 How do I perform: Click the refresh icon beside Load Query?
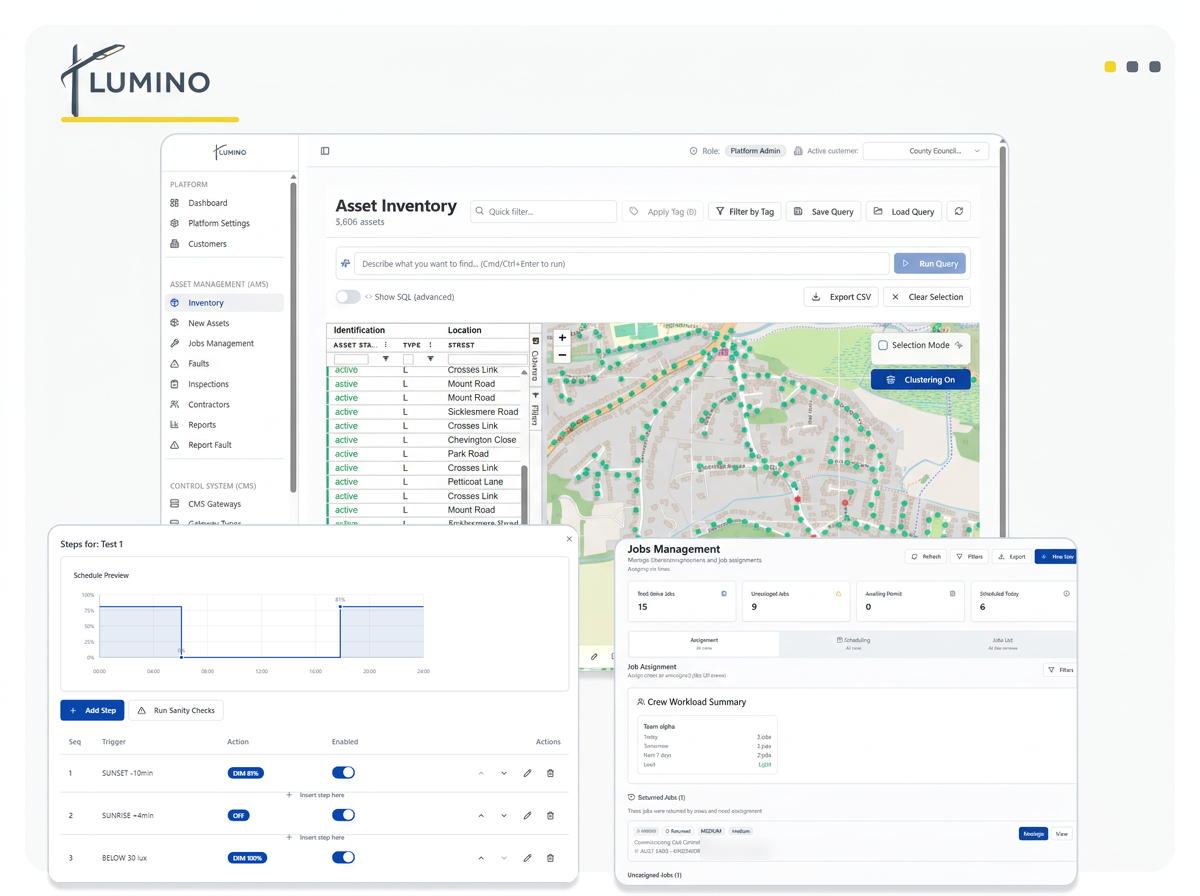(959, 211)
